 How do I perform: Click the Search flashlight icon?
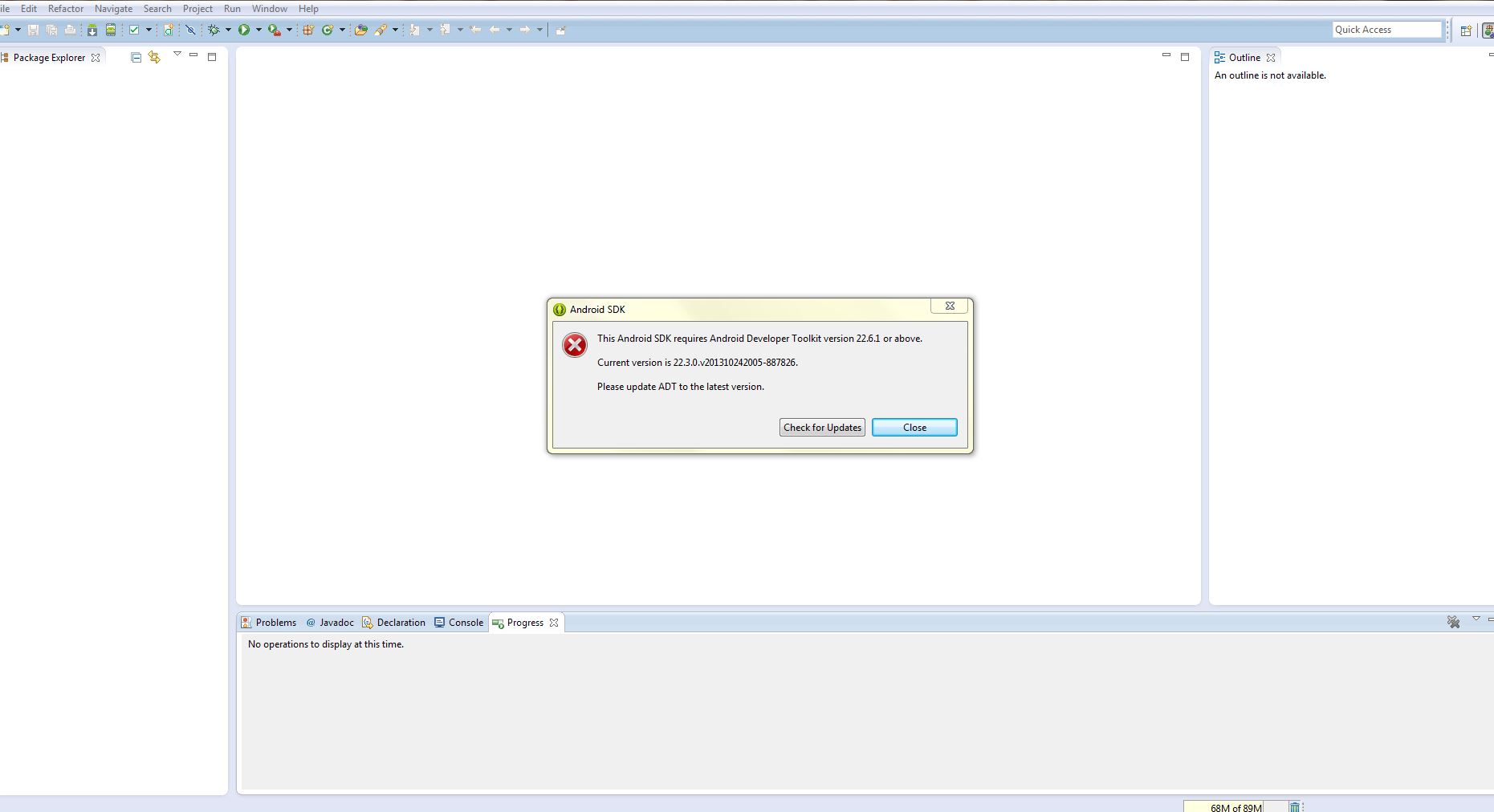click(381, 30)
